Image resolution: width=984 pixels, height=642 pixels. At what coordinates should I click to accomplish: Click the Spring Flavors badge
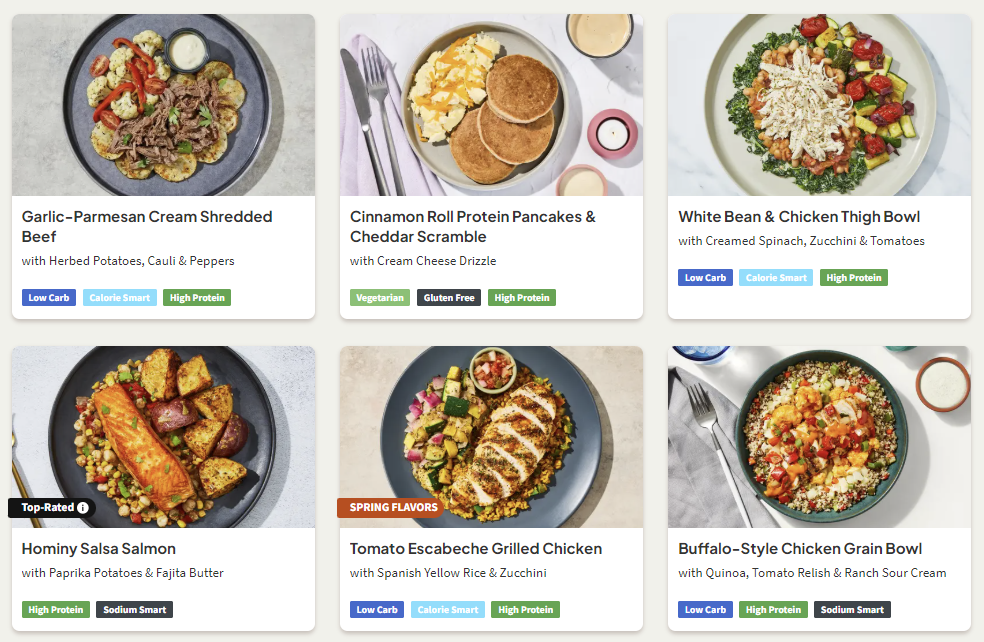click(x=394, y=508)
